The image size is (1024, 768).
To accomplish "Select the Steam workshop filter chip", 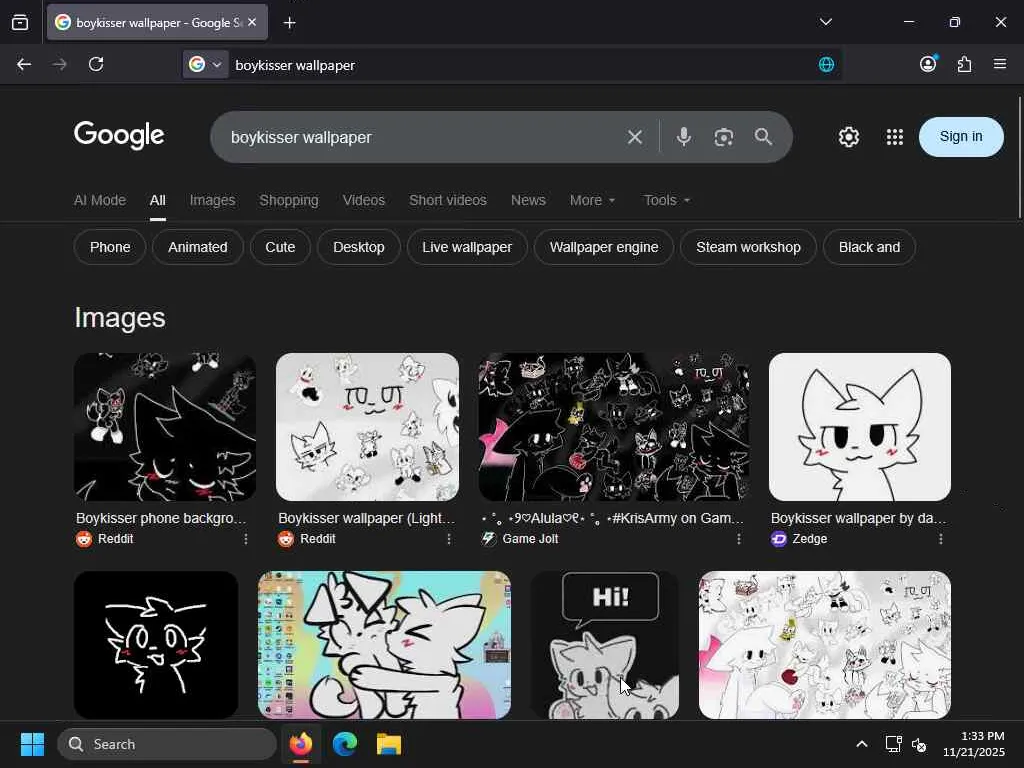I will pyautogui.click(x=748, y=248).
